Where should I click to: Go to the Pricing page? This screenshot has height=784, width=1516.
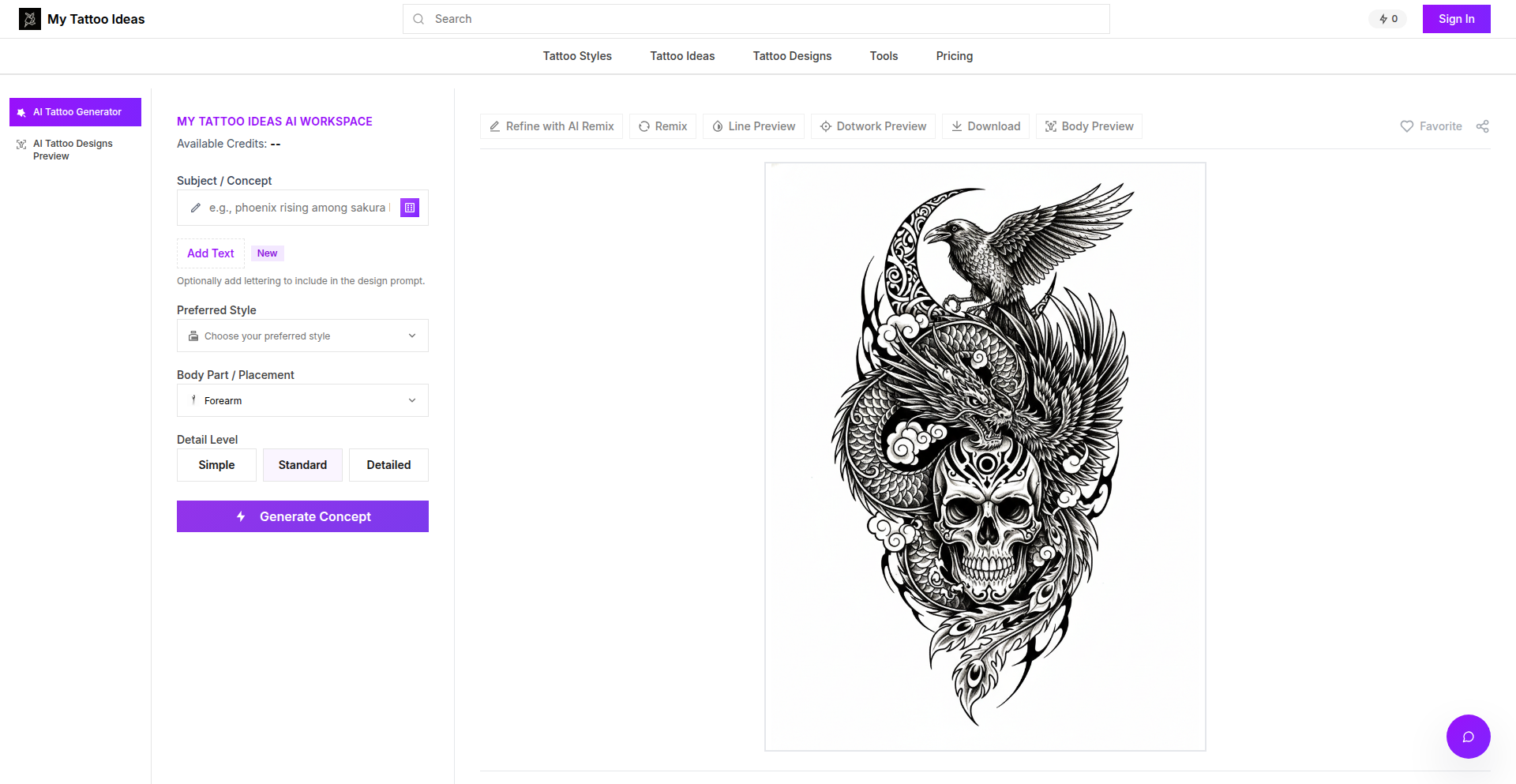[x=955, y=56]
